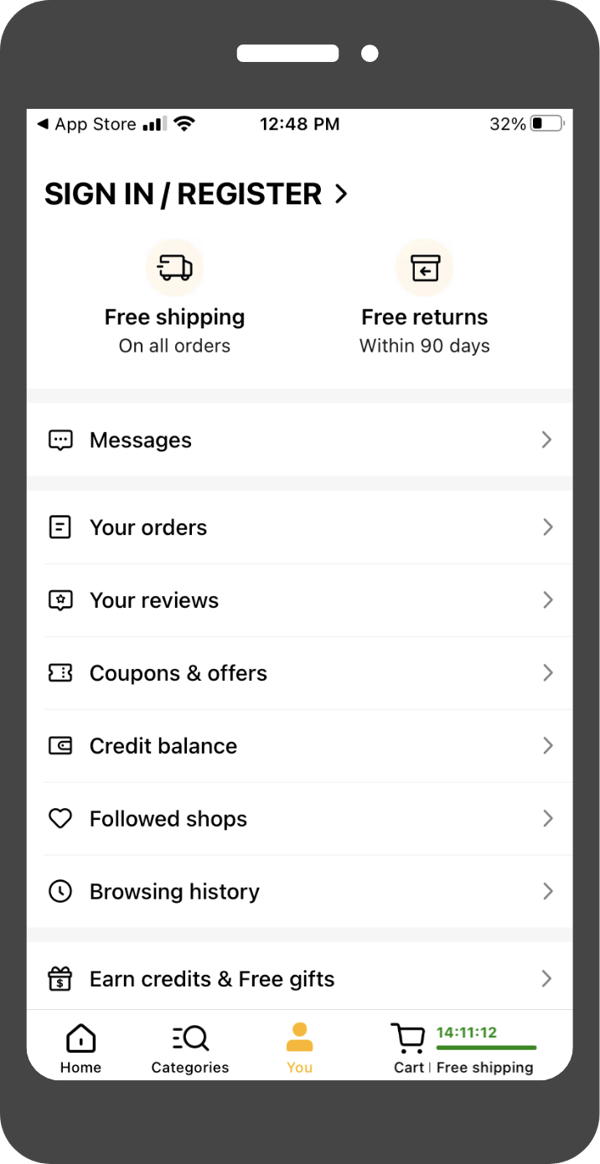
Task: Tap the Followed shops heart icon
Action: [x=60, y=818]
